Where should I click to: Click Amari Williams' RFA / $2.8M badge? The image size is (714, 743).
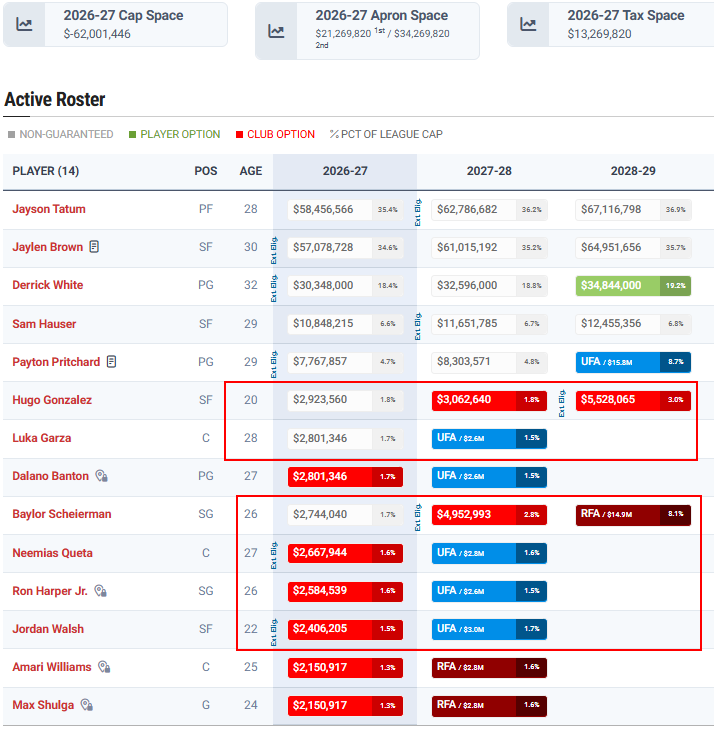pos(489,667)
